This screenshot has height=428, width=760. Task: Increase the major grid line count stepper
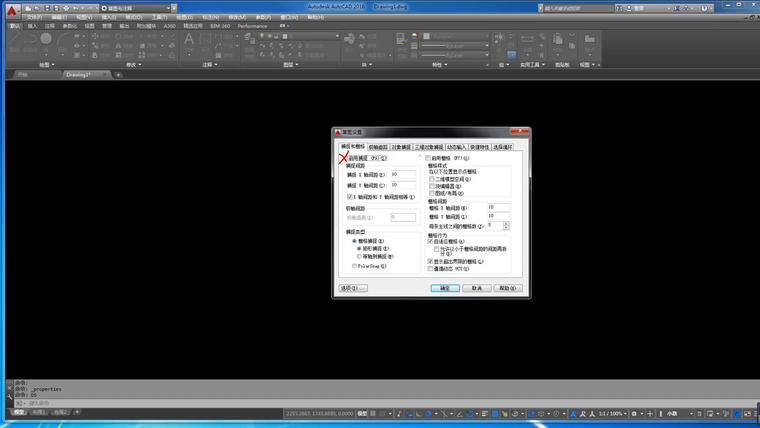pyautogui.click(x=506, y=224)
